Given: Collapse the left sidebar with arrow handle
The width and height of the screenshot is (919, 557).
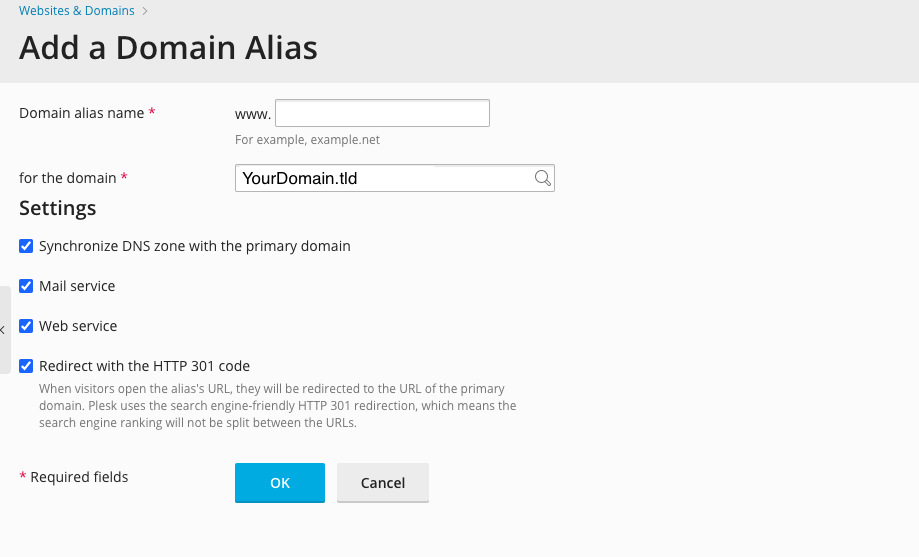Looking at the screenshot, I should (4, 329).
